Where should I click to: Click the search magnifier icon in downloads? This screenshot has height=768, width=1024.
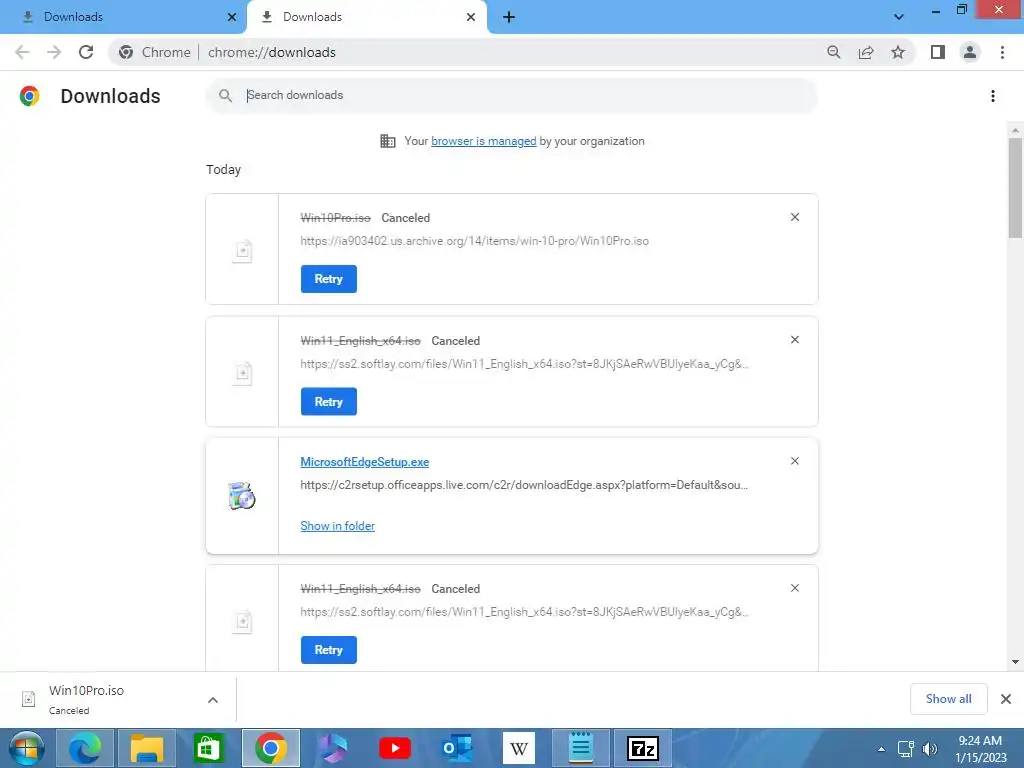pyautogui.click(x=225, y=95)
